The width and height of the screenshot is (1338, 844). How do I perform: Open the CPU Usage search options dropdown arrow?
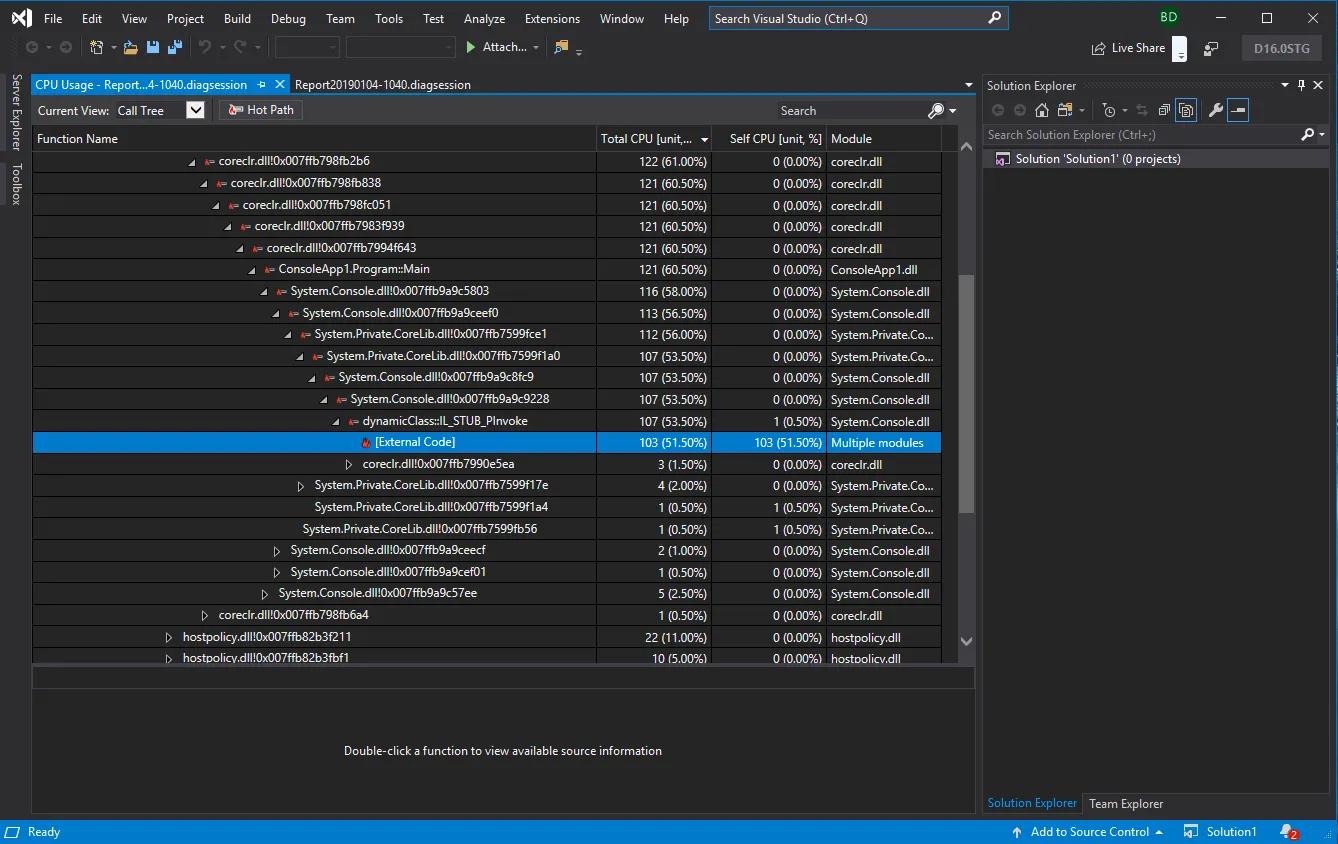953,111
